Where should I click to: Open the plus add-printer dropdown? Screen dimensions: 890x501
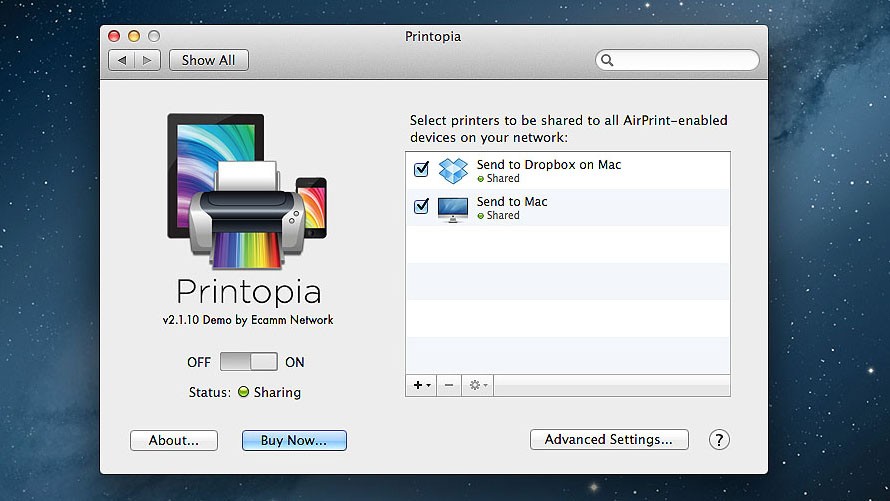coord(421,385)
